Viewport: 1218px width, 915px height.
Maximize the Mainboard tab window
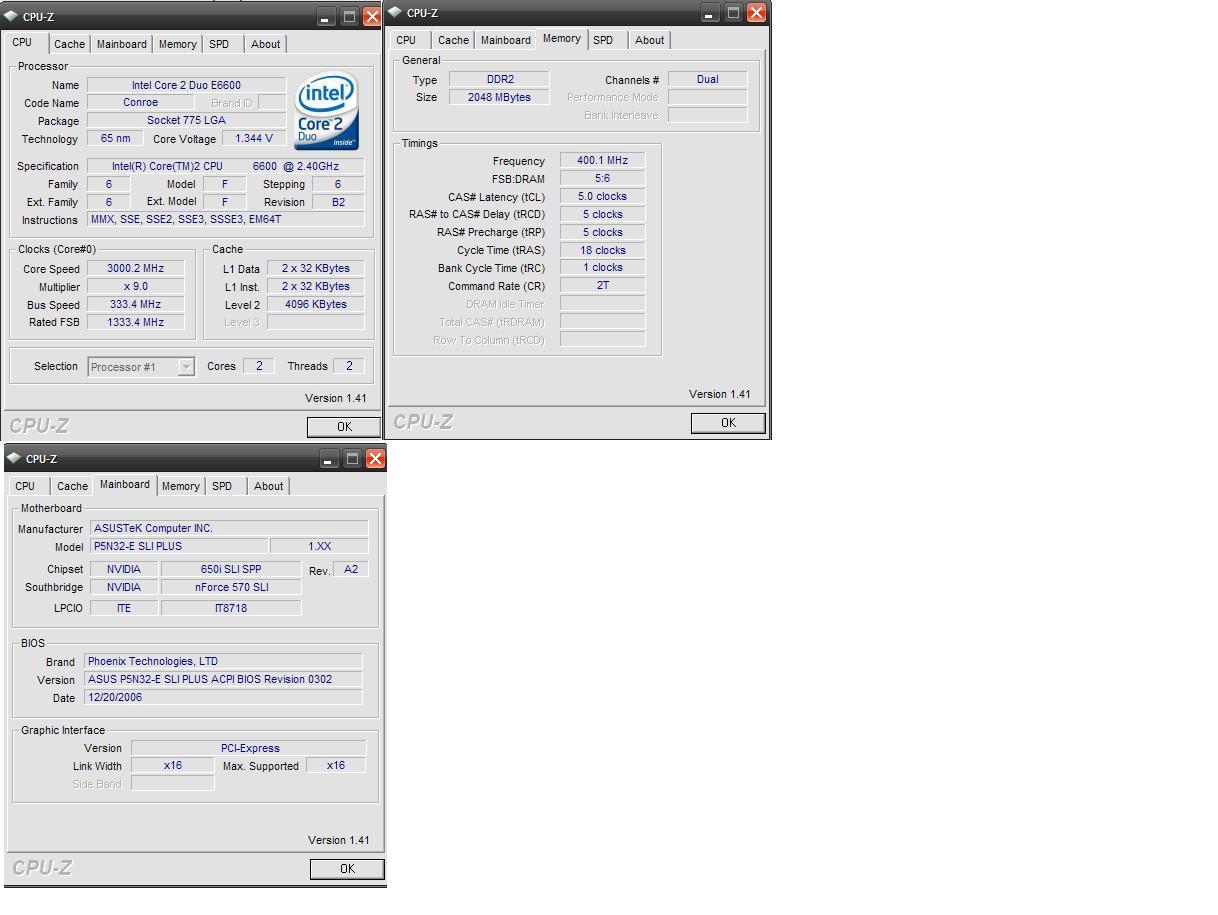pos(352,459)
